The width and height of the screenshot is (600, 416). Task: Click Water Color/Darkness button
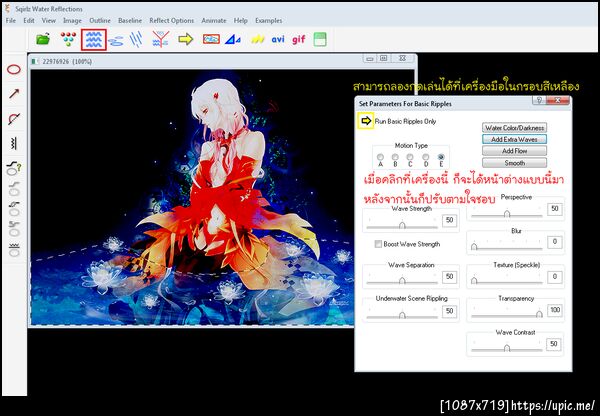[x=514, y=128]
